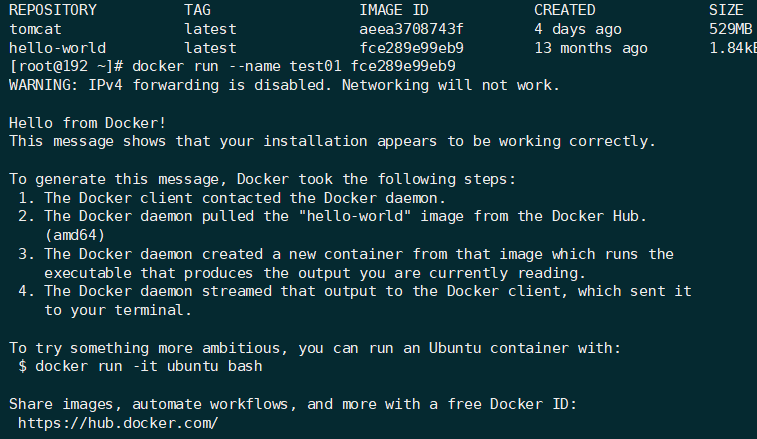Click the 529MB size value
The width and height of the screenshot is (757, 439).
[x=730, y=29]
